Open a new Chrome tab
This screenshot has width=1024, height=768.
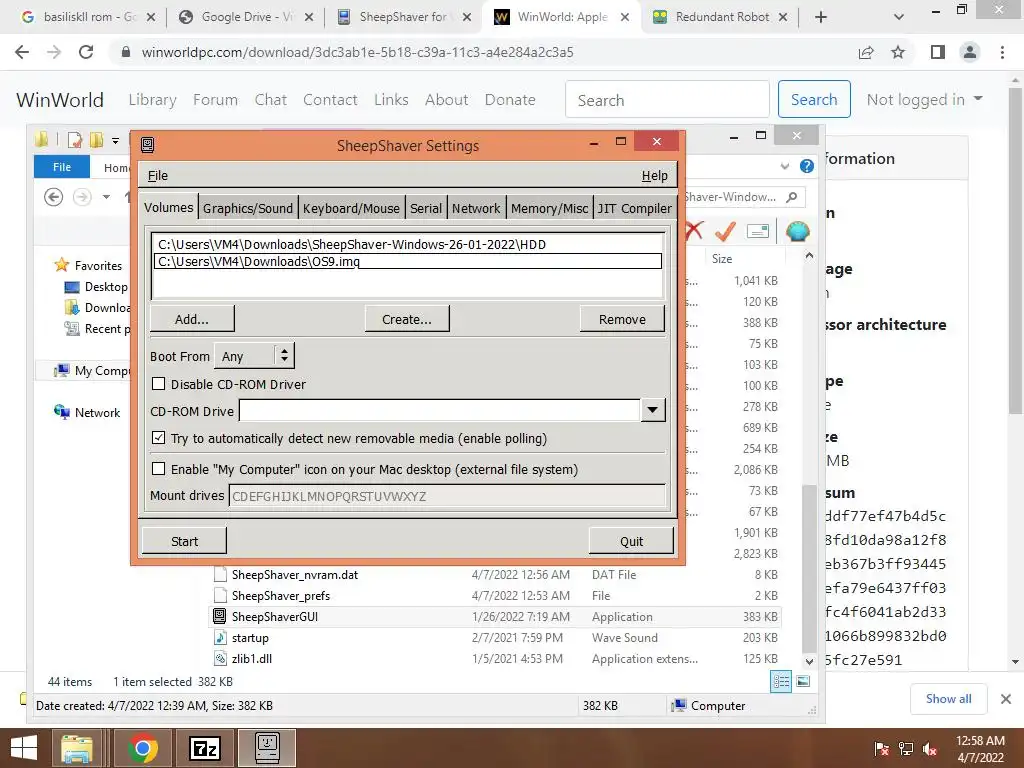[x=821, y=17]
